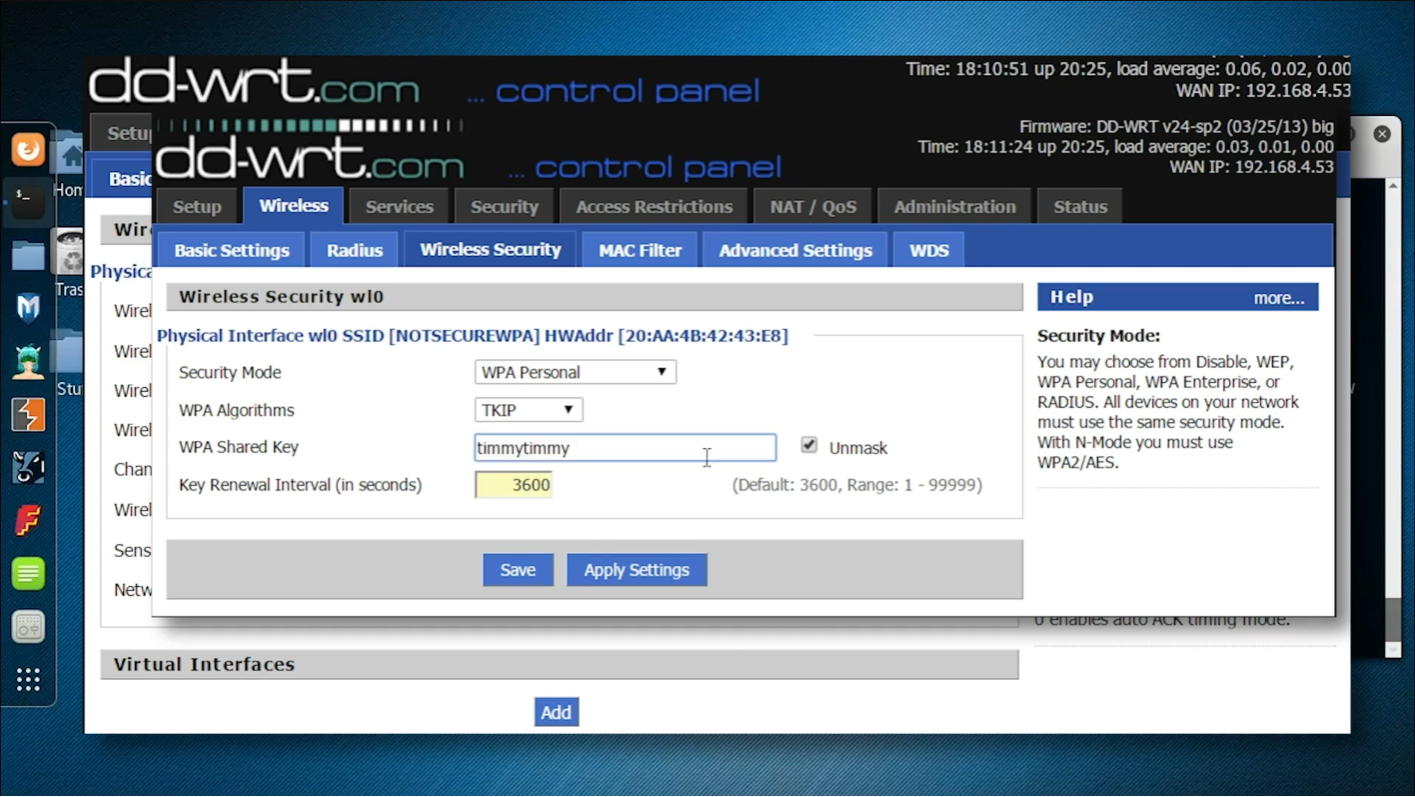
Task: Click the 'Time: 18:11:24' status line
Action: [x=1126, y=147]
